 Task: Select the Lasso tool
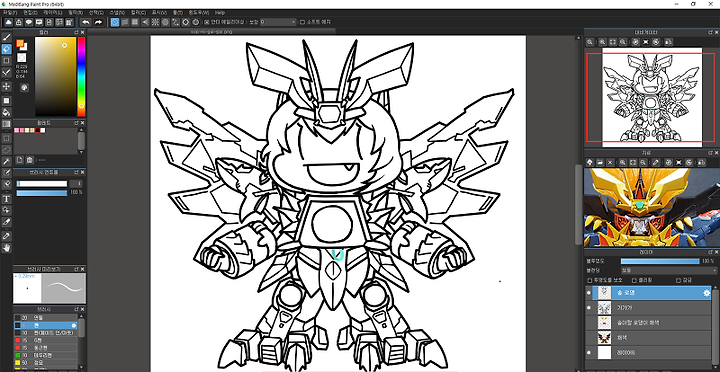6,149
